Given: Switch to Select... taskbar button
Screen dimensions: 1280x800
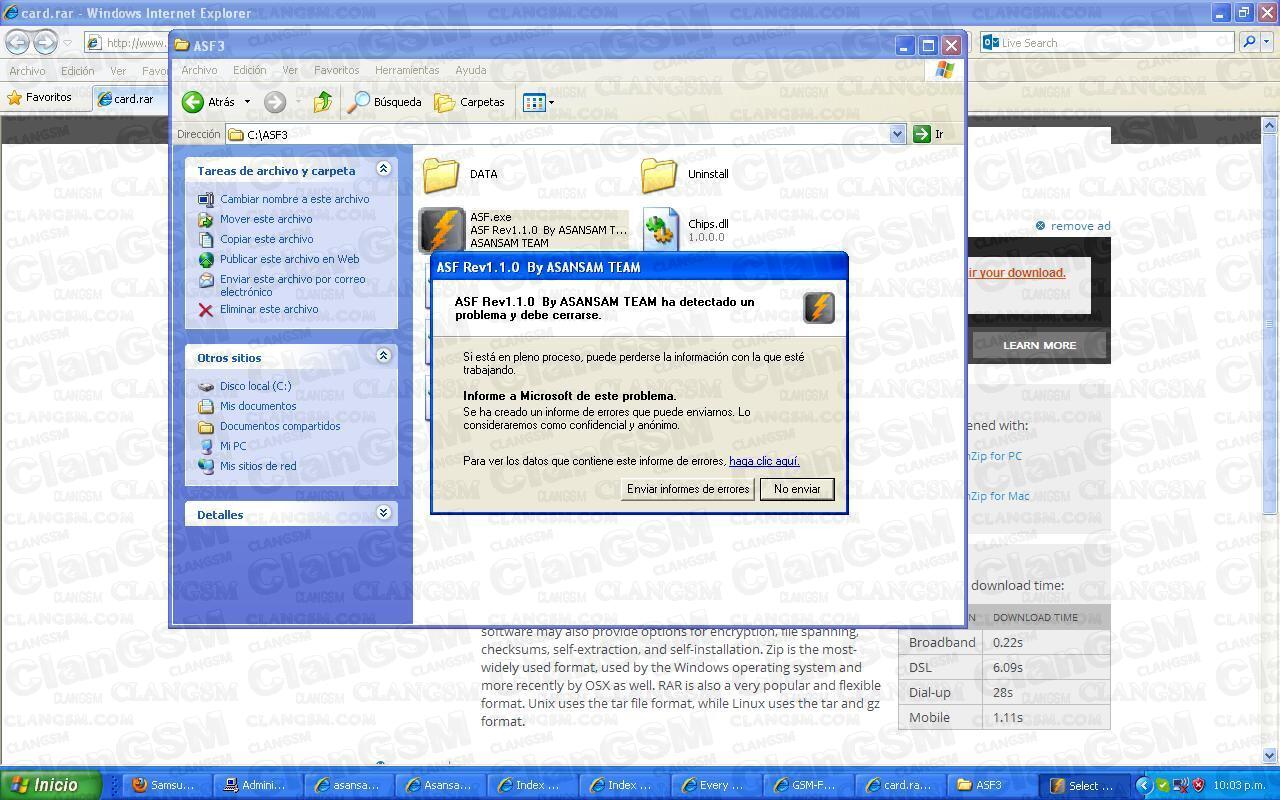Looking at the screenshot, I should pos(1084,785).
